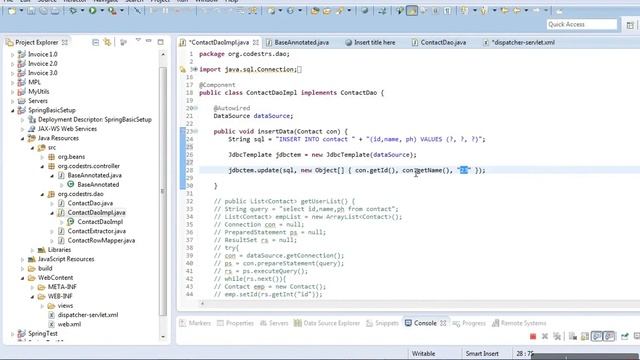Click the Save toolbar icon
Image resolution: width=640 pixels, height=360 pixels.
(x=31, y=11)
